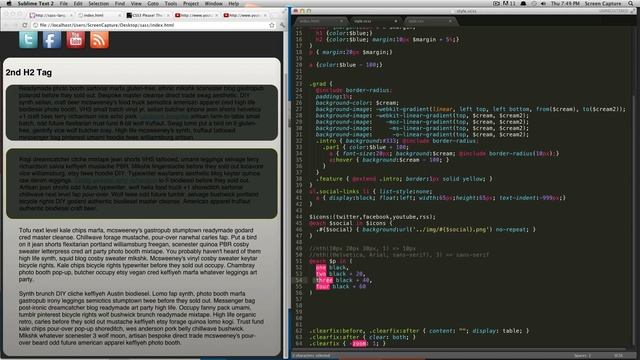640x360 pixels.
Task: Open the Apple menu
Action: (9, 3)
